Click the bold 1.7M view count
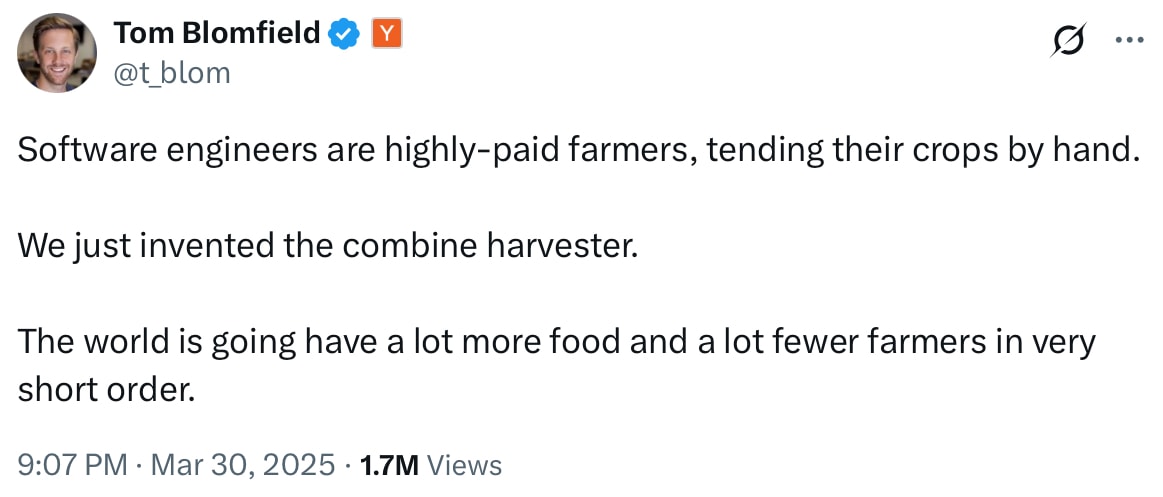1163x497 pixels. [x=389, y=465]
